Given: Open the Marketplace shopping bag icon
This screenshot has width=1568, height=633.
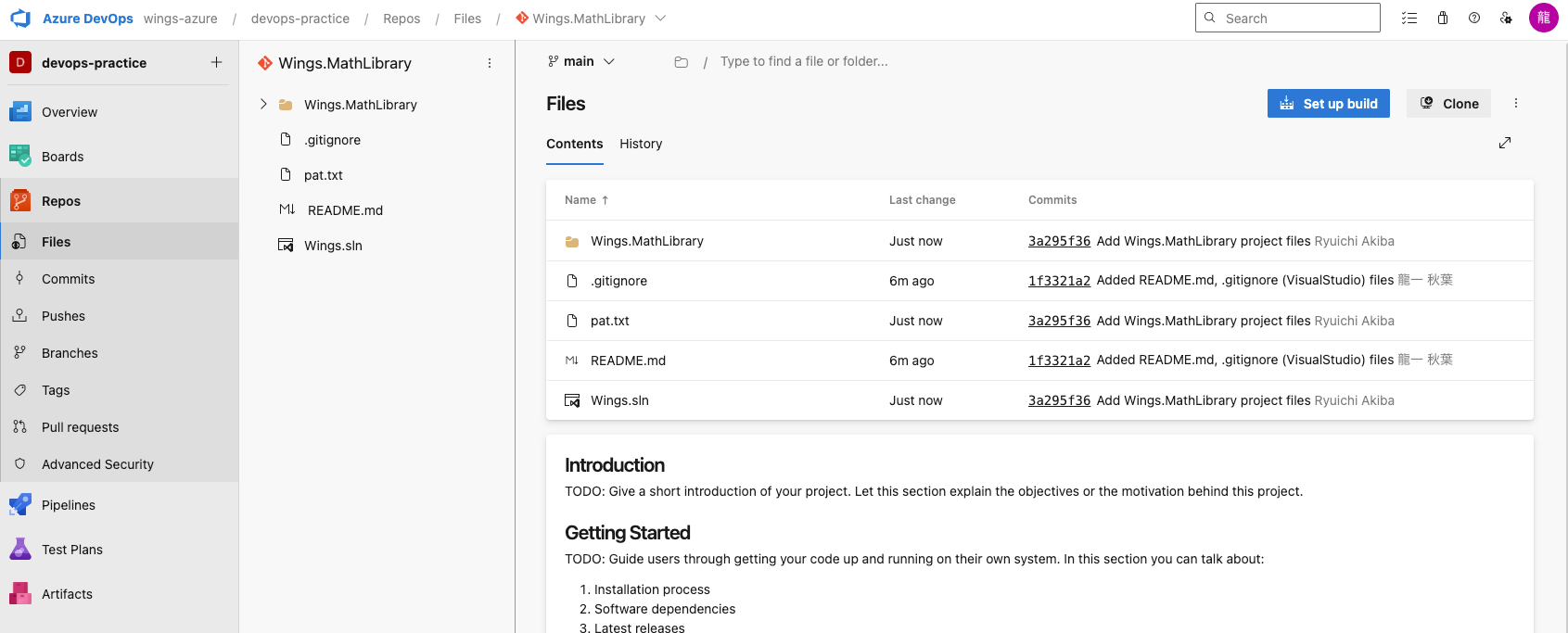Looking at the screenshot, I should (1443, 19).
